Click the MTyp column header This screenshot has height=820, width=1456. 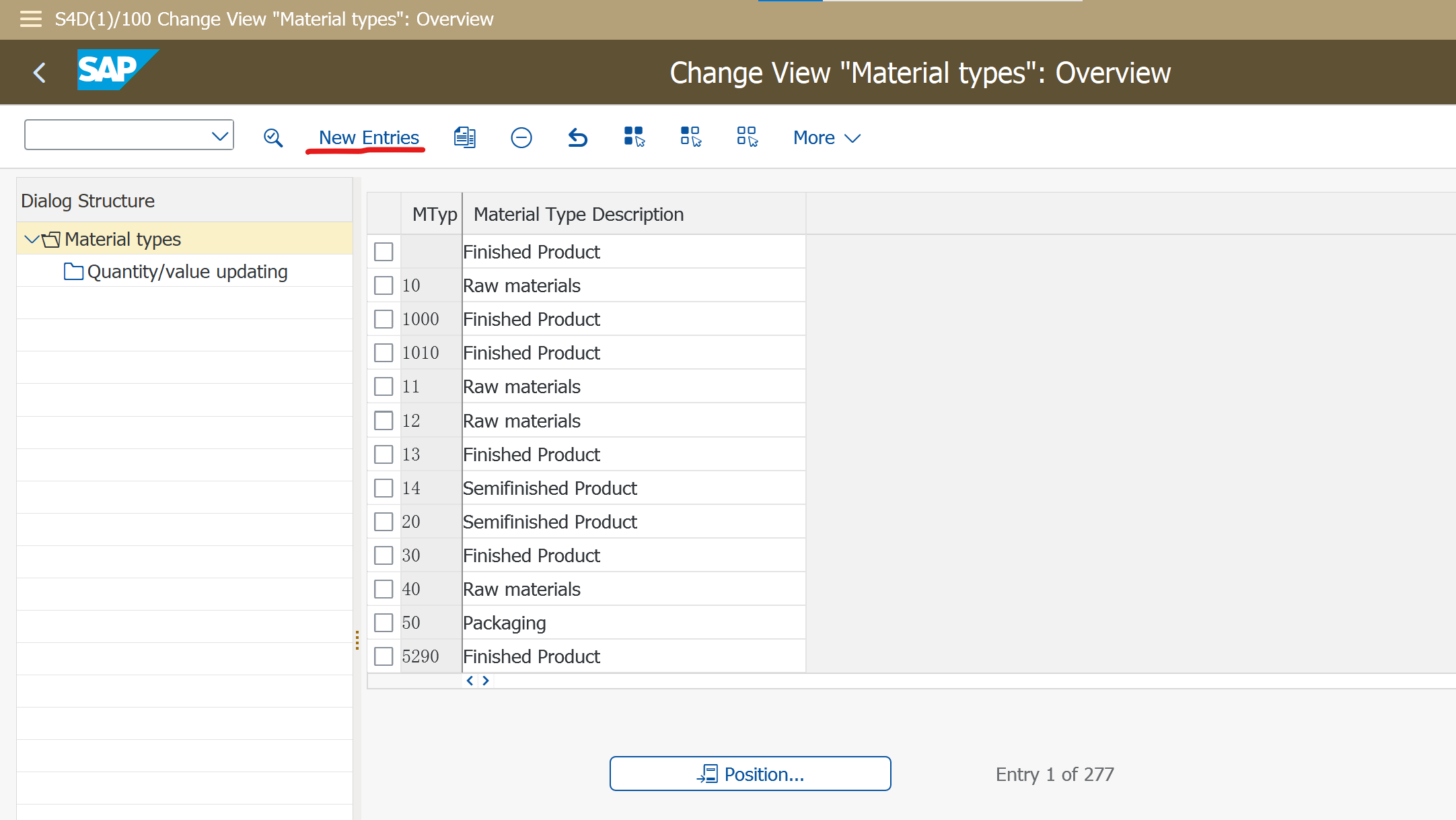click(432, 214)
